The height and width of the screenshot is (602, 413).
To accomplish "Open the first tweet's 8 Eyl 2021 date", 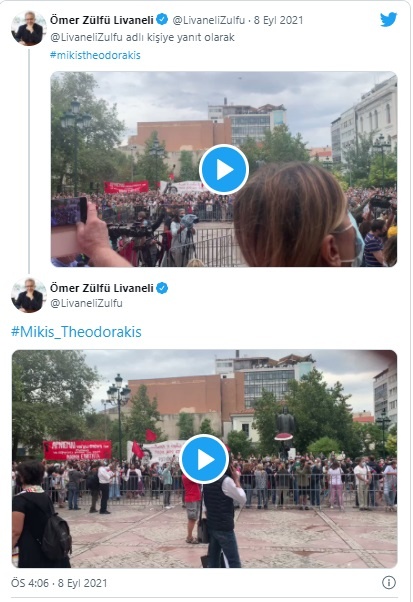I will (x=278, y=20).
